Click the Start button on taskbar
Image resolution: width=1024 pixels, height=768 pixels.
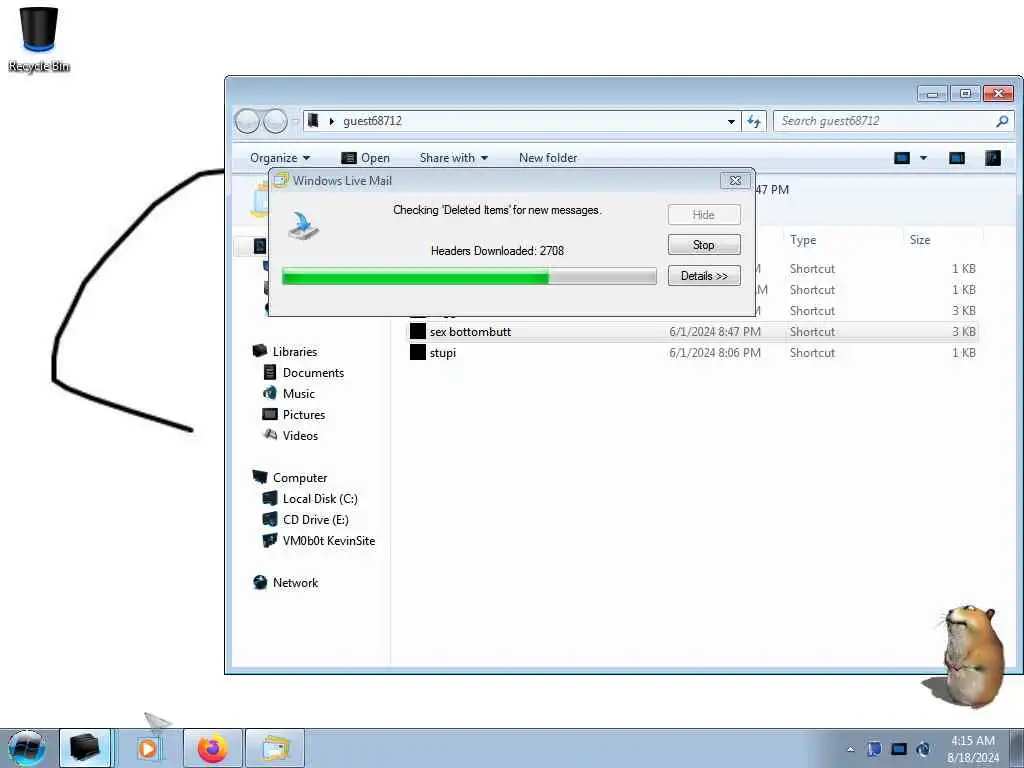pos(26,748)
